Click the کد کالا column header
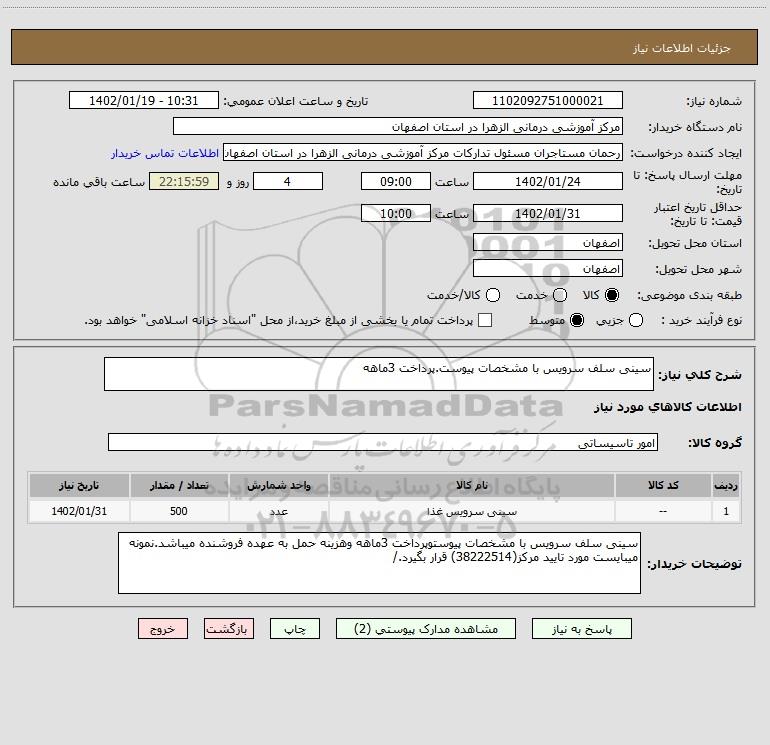The width and height of the screenshot is (770, 745). [x=663, y=485]
